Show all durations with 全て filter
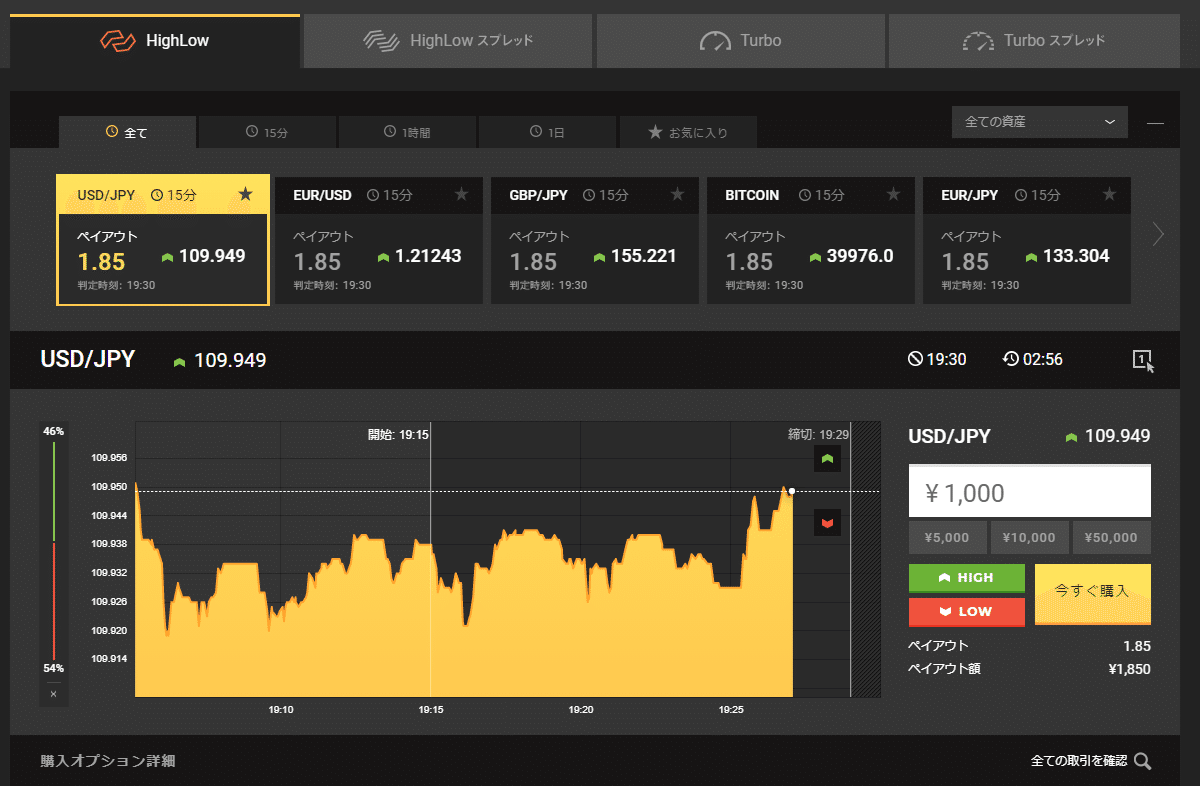This screenshot has height=786, width=1200. [127, 132]
